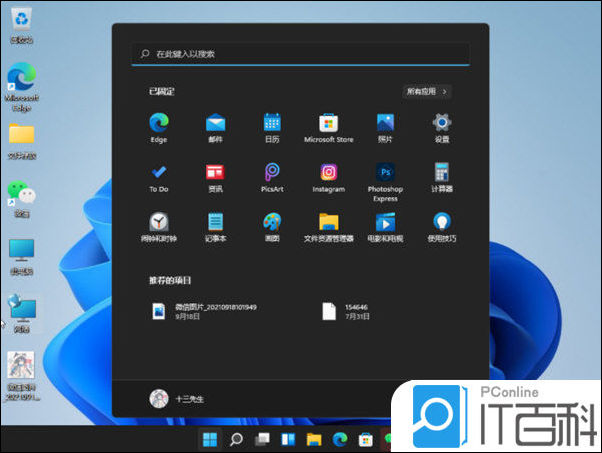Open the 十三先生 user account menu
The height and width of the screenshot is (453, 602).
177,399
